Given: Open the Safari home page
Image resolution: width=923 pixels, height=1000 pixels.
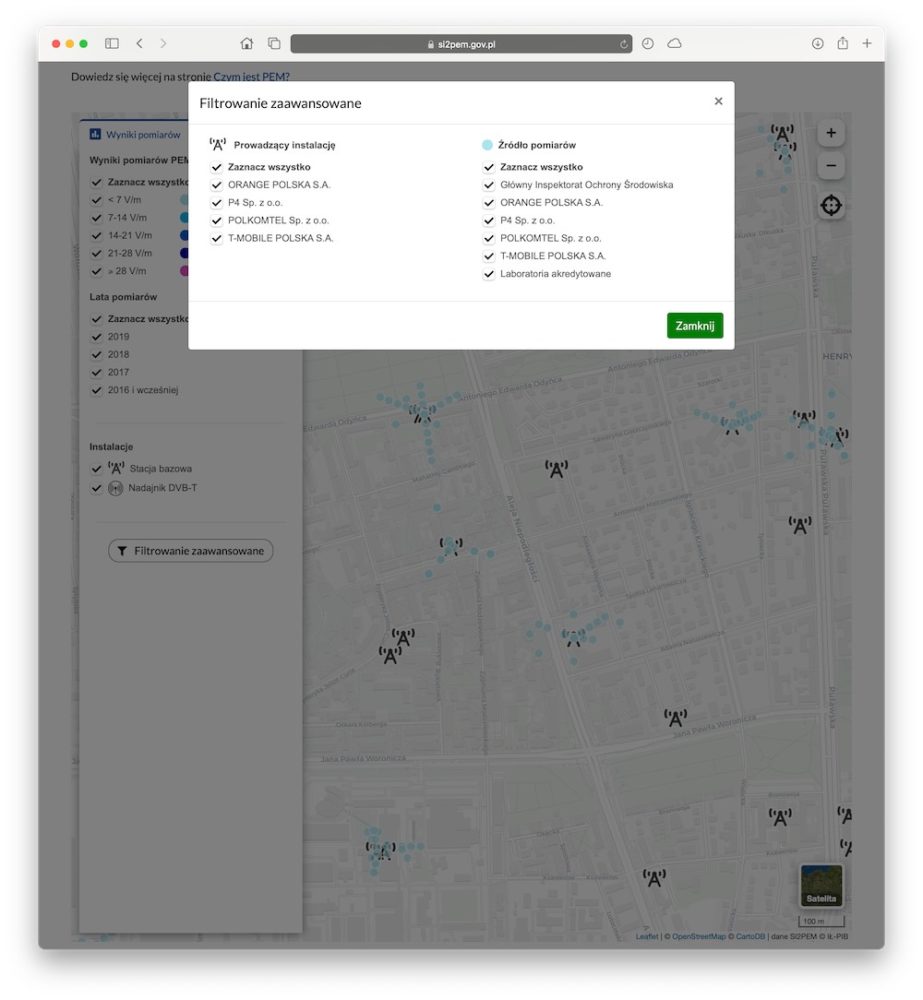Looking at the screenshot, I should coord(247,43).
